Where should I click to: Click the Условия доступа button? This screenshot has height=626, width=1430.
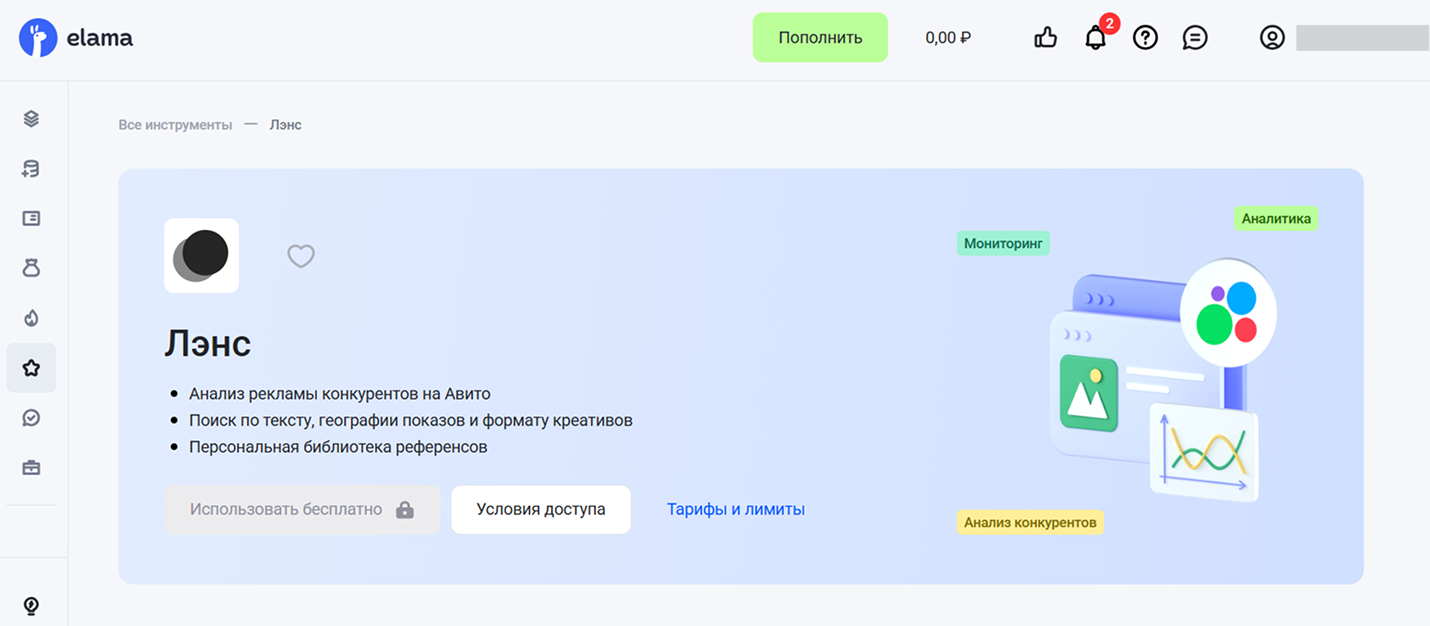click(x=541, y=510)
